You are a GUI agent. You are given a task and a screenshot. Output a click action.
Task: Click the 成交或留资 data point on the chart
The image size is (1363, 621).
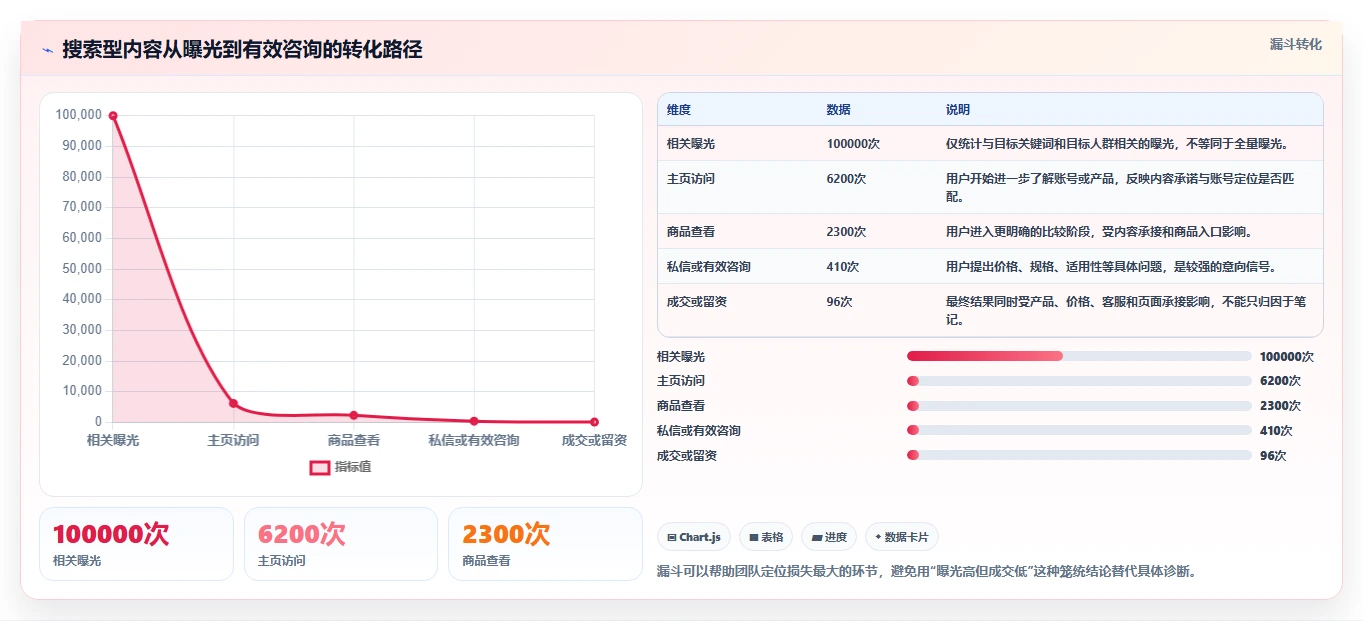pyautogui.click(x=594, y=422)
